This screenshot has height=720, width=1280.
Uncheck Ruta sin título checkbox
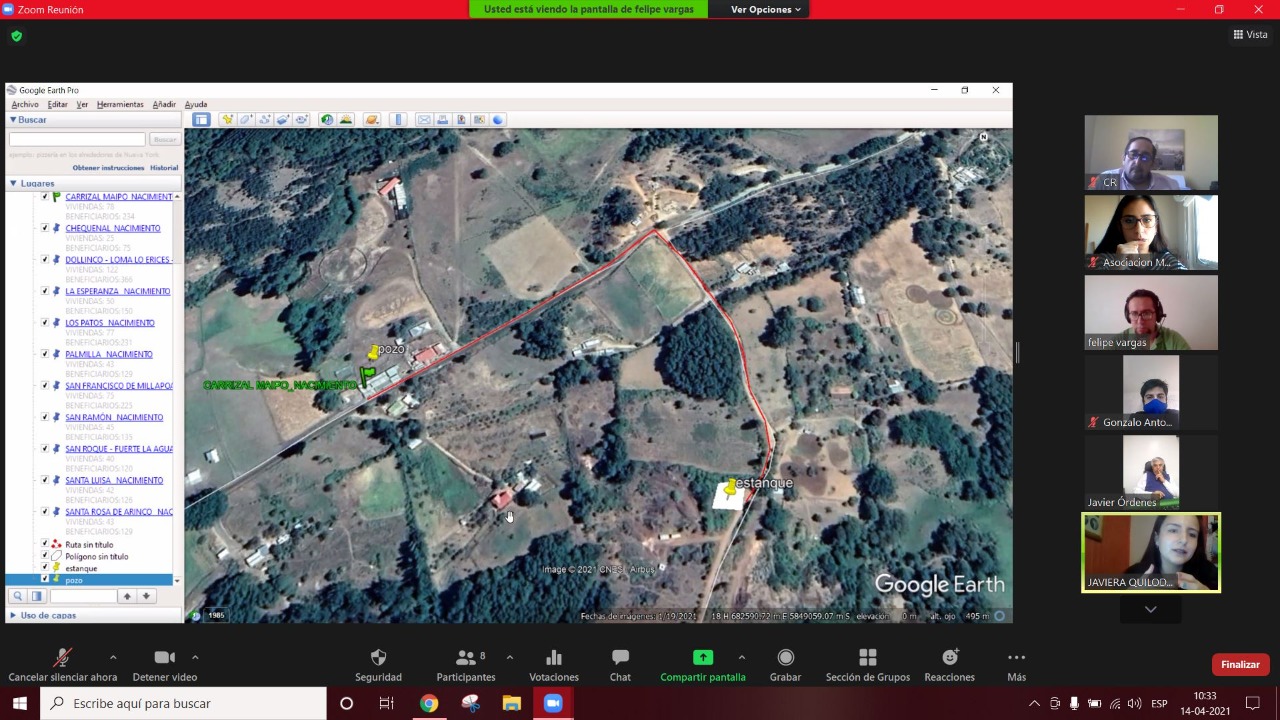tap(45, 544)
